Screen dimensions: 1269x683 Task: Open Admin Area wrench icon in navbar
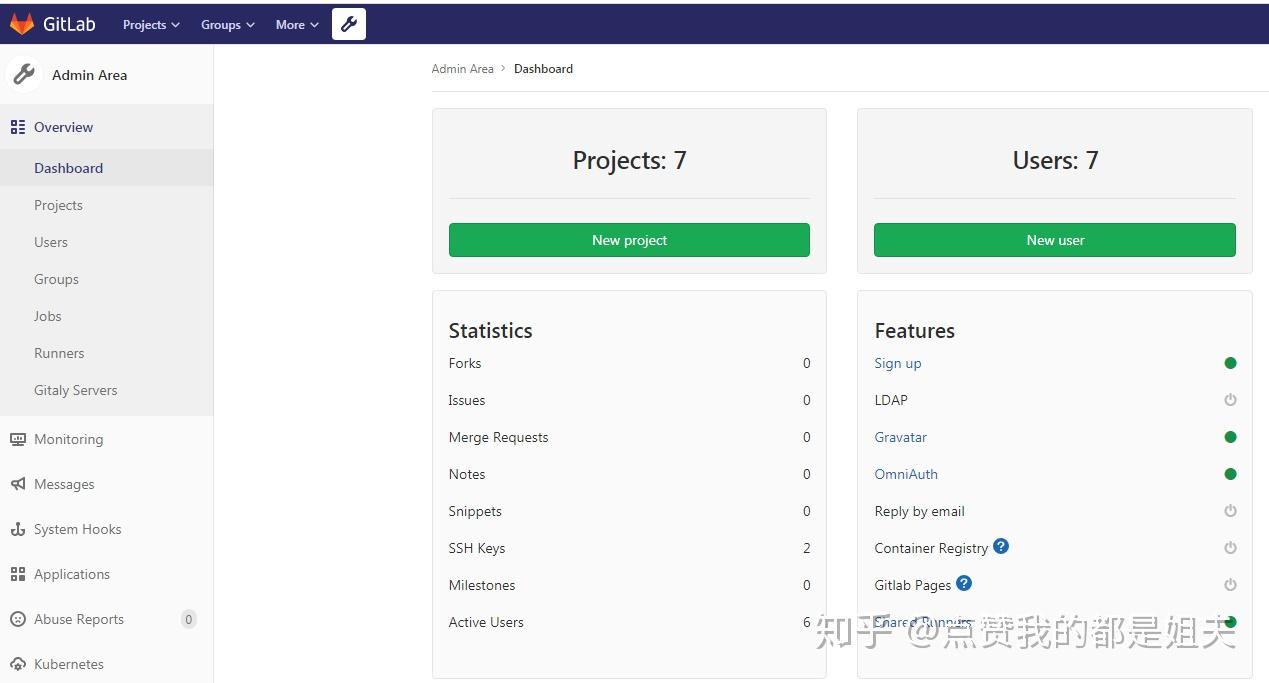click(x=349, y=24)
